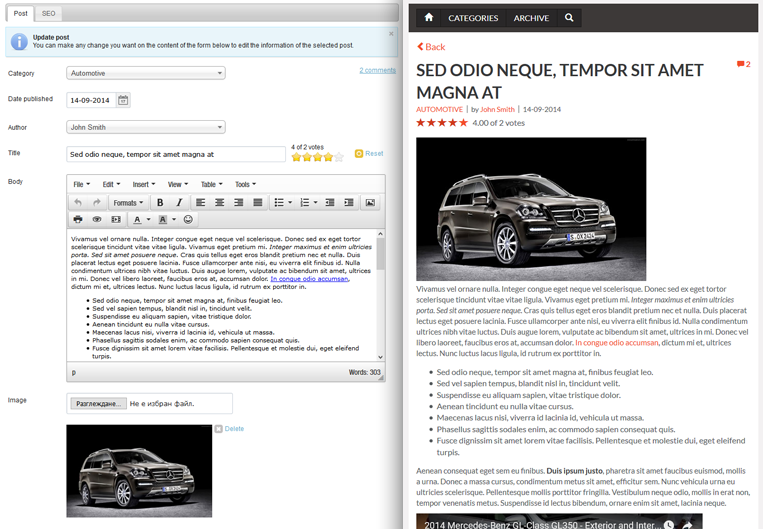The width and height of the screenshot is (763, 529).
Task: Open CATEGORIES in preview navbar
Action: point(473,18)
